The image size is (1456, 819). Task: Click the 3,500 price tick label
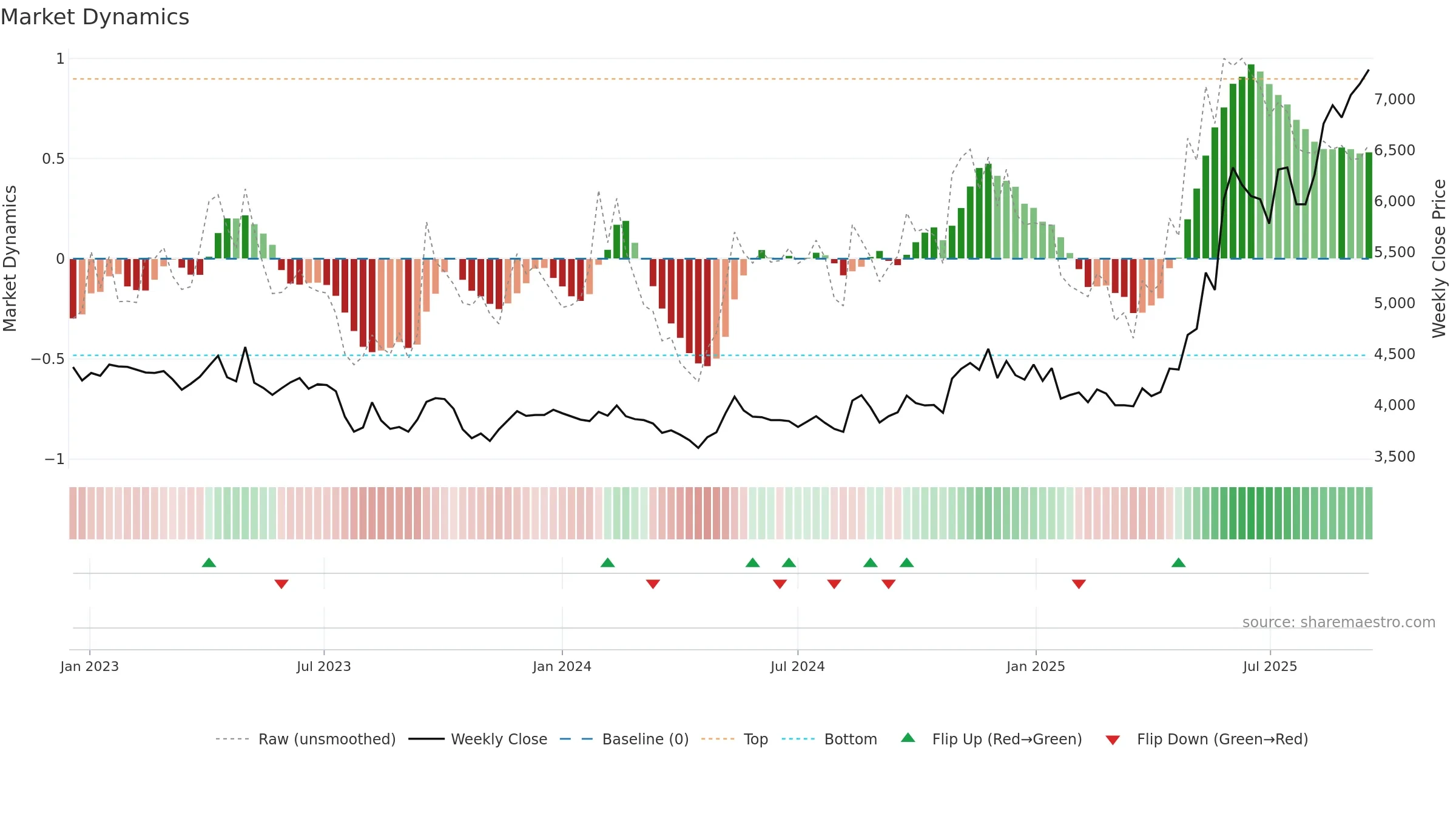1395,456
